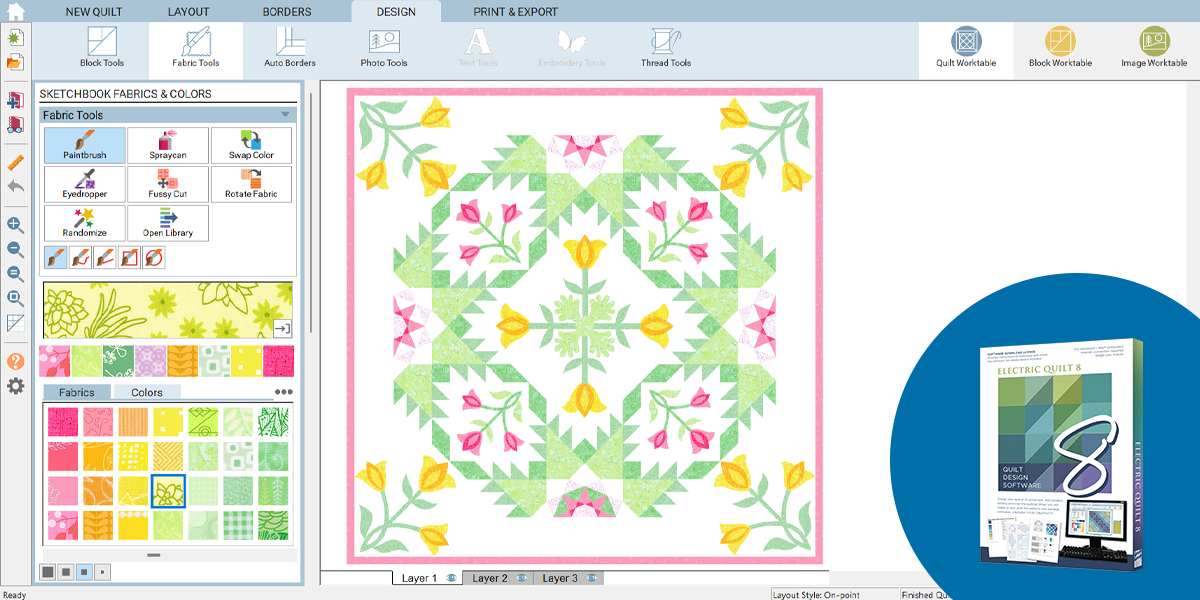Pick the first pink swatch in recent strip
This screenshot has height=600, width=1200.
[54, 361]
